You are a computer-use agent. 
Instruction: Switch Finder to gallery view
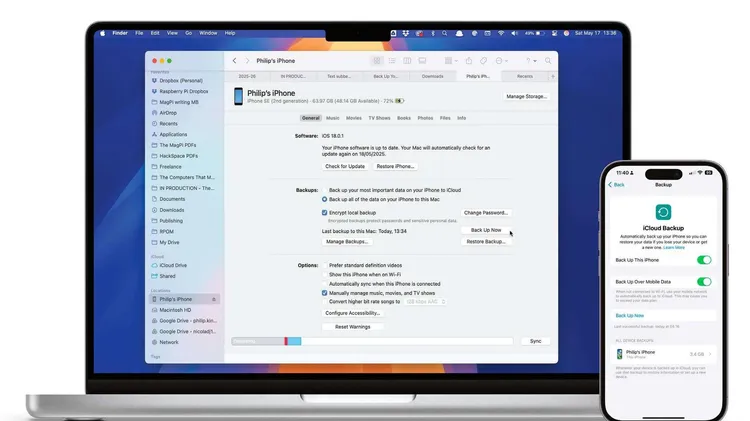422,61
